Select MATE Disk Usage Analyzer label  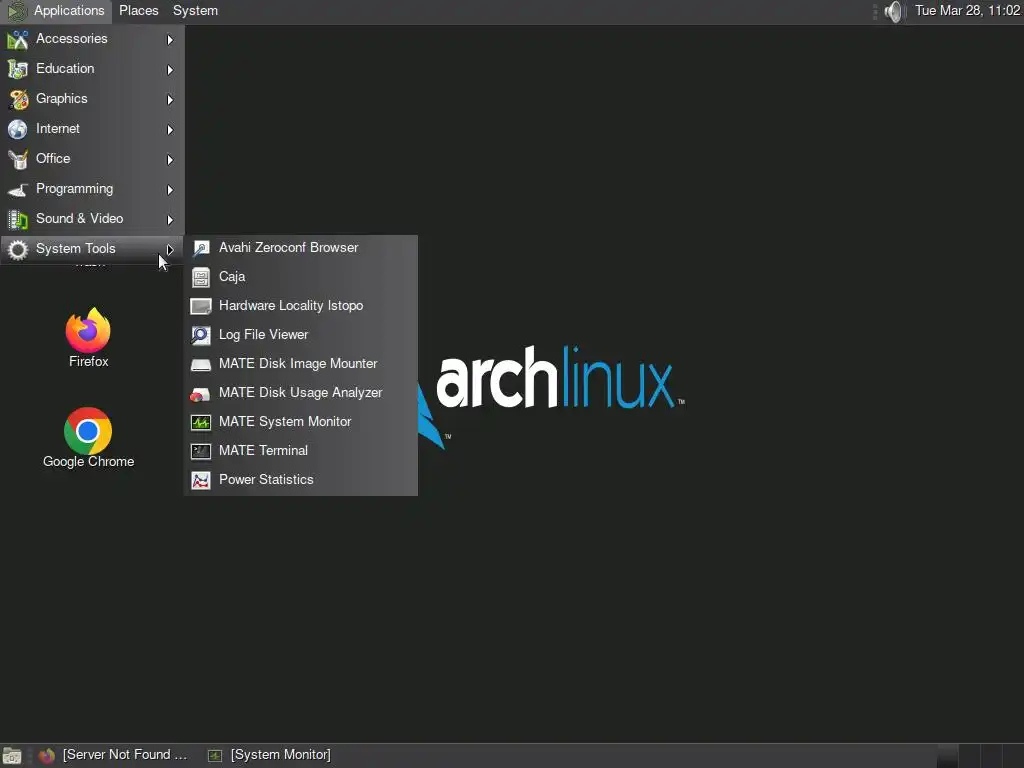pyautogui.click(x=300, y=393)
